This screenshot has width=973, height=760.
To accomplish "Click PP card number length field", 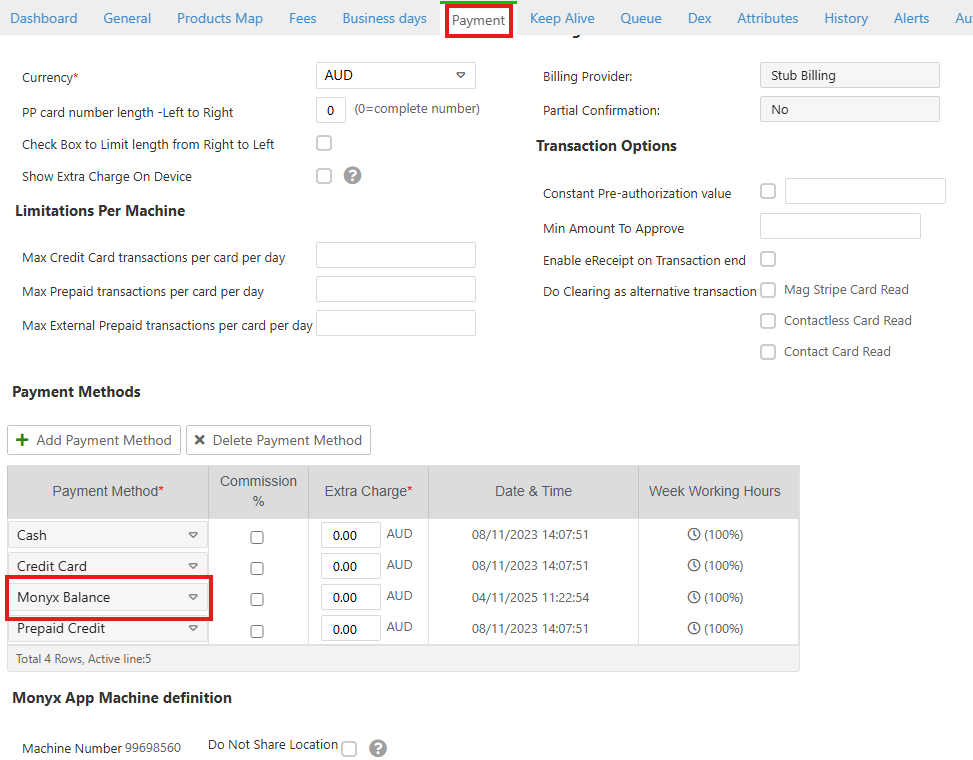I will pyautogui.click(x=331, y=110).
